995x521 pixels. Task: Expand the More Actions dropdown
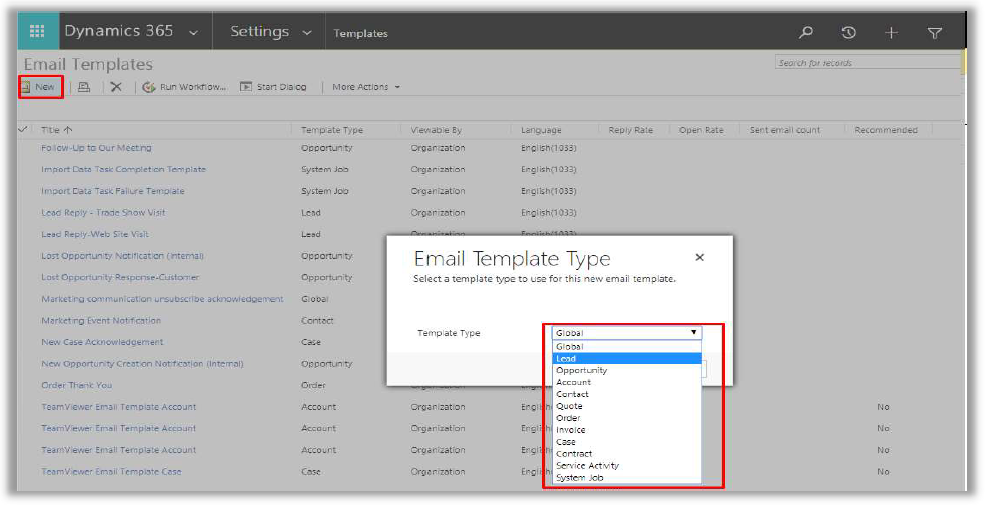[365, 87]
